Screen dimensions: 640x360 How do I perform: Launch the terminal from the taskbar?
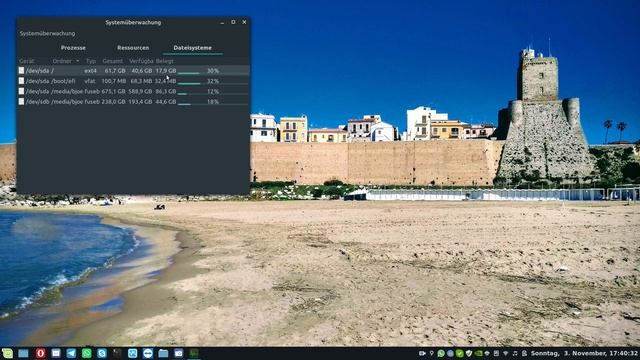point(117,353)
